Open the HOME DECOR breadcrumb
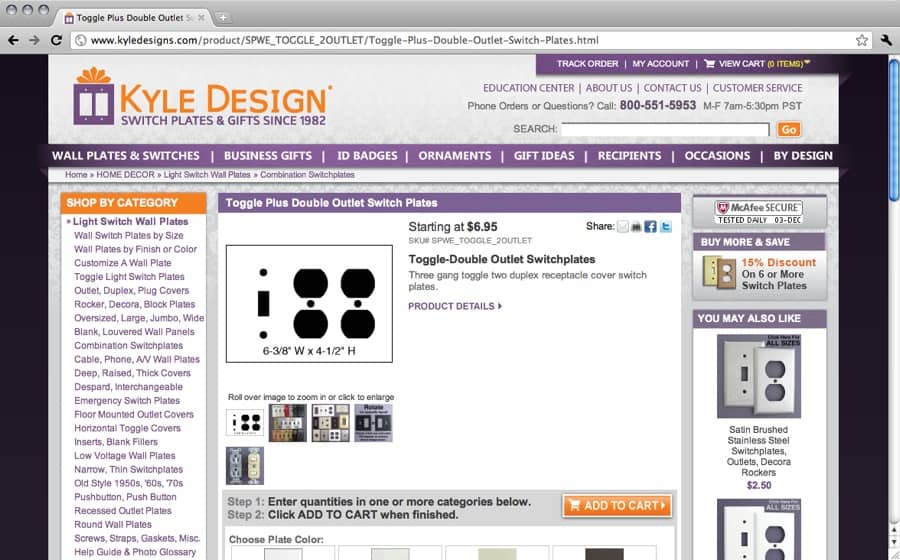The image size is (900, 560). [x=125, y=174]
